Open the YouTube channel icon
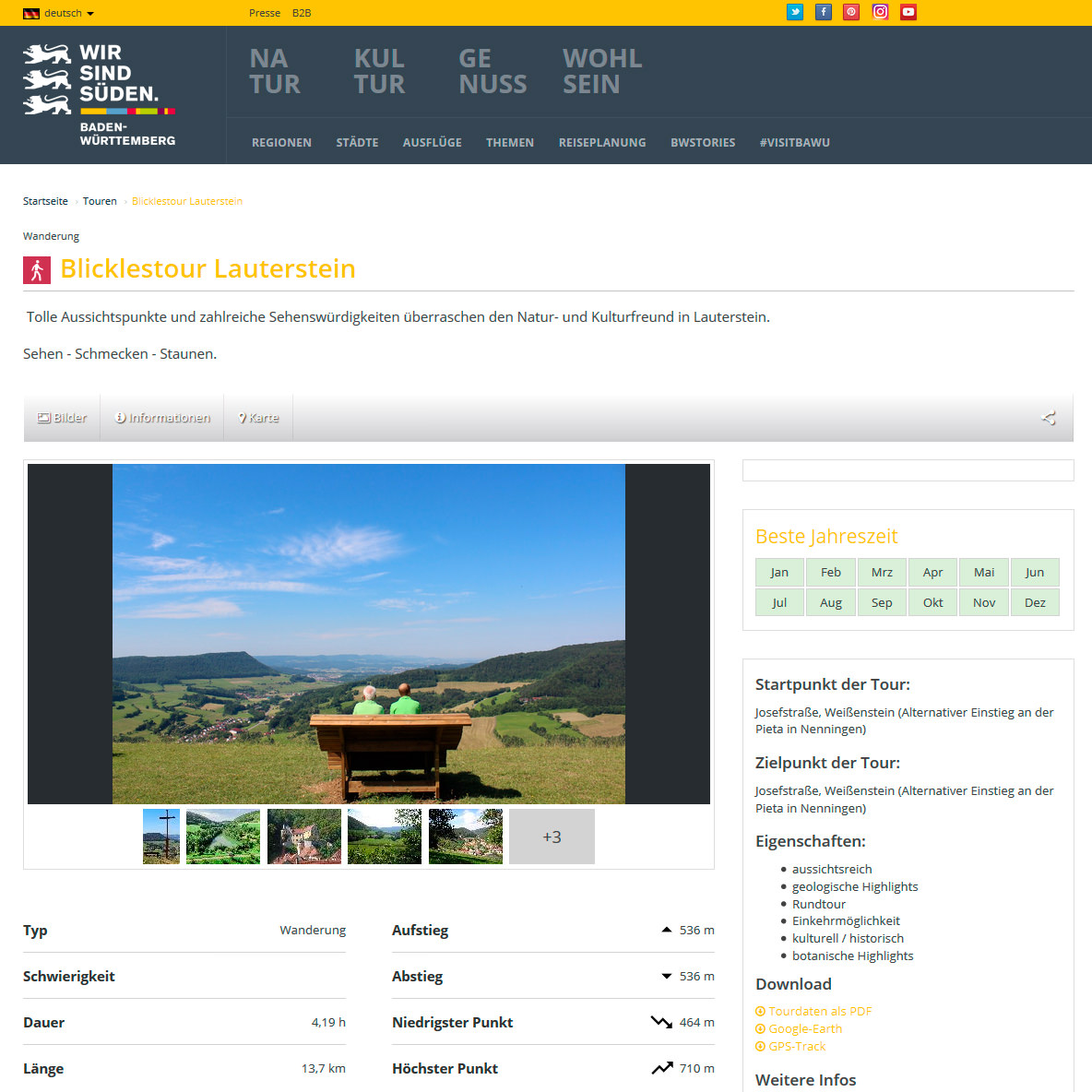Viewport: 1092px width, 1092px height. pyautogui.click(x=908, y=12)
